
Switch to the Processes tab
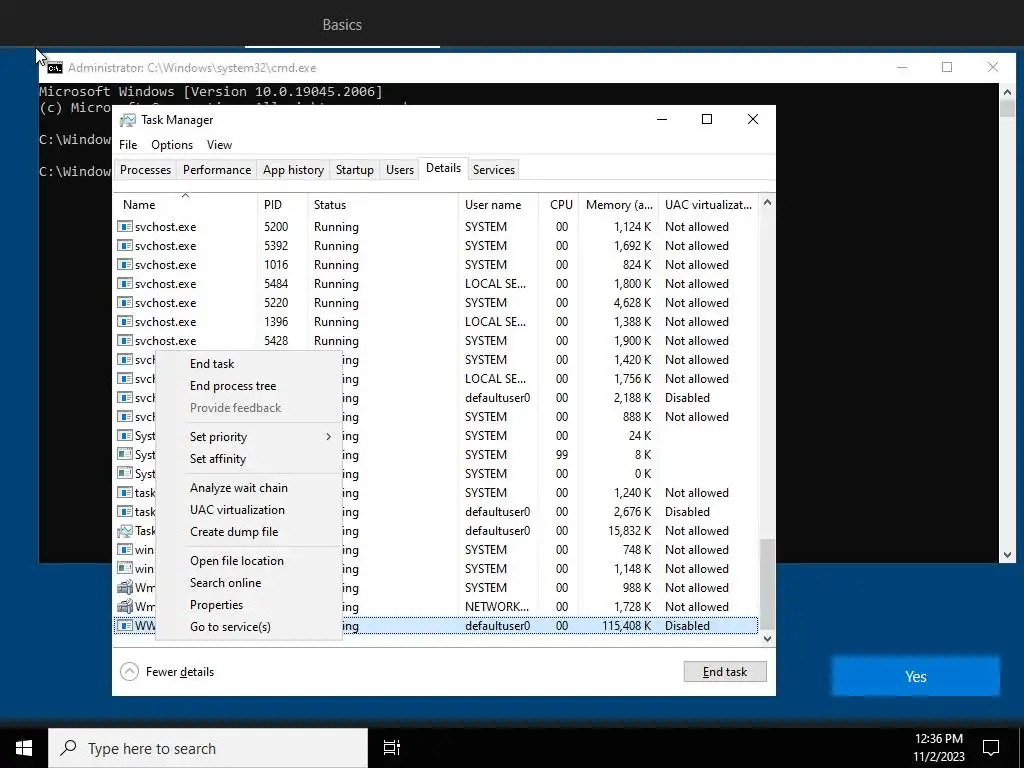pos(145,170)
